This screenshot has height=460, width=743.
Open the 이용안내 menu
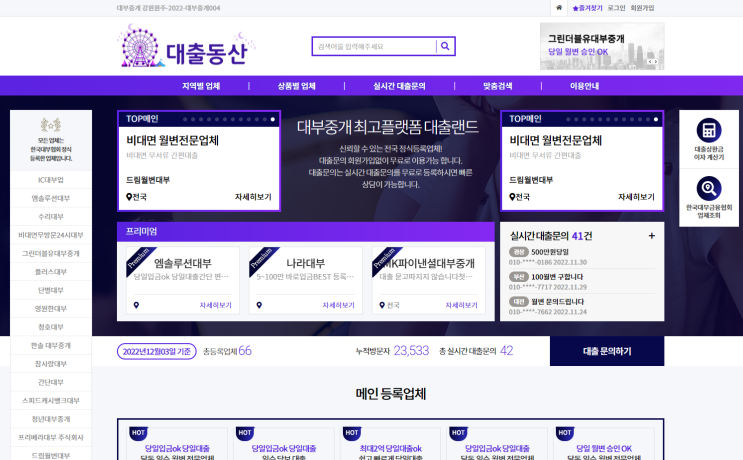coord(584,86)
